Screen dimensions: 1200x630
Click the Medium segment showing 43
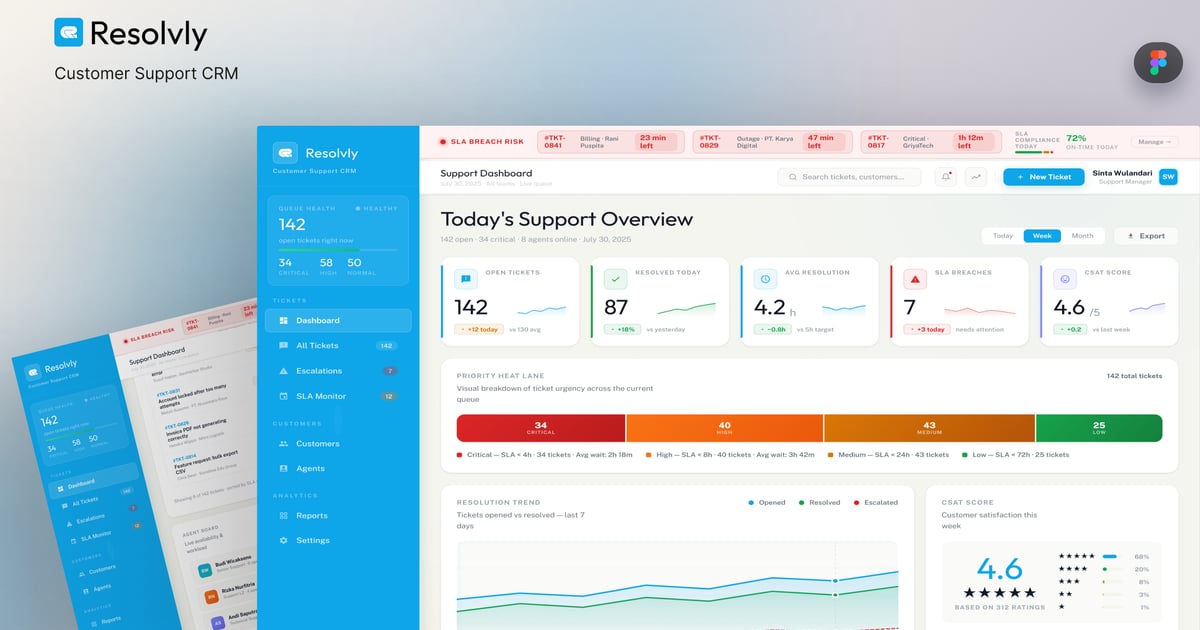tap(930, 428)
